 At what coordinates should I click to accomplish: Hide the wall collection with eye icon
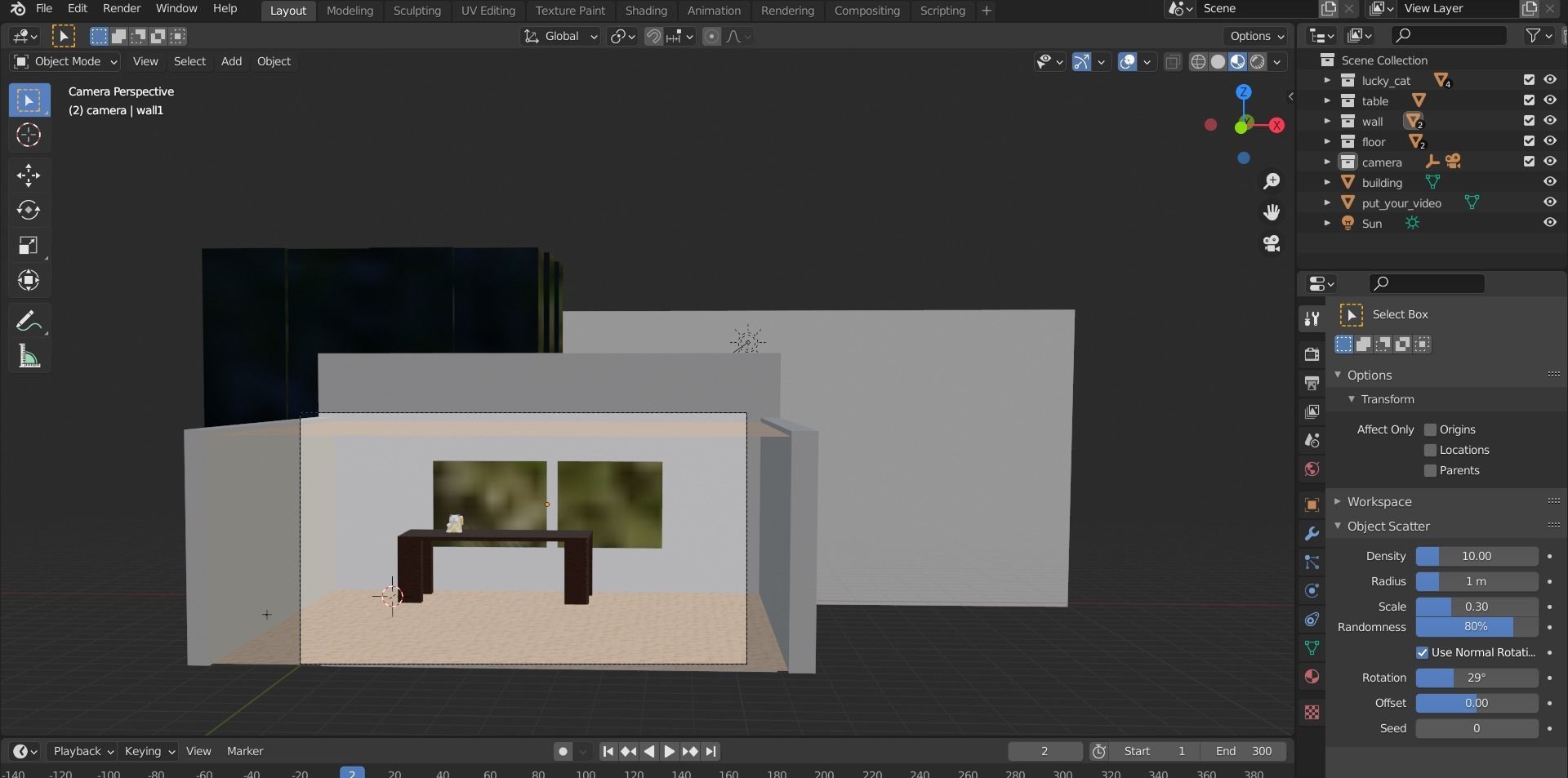1550,121
